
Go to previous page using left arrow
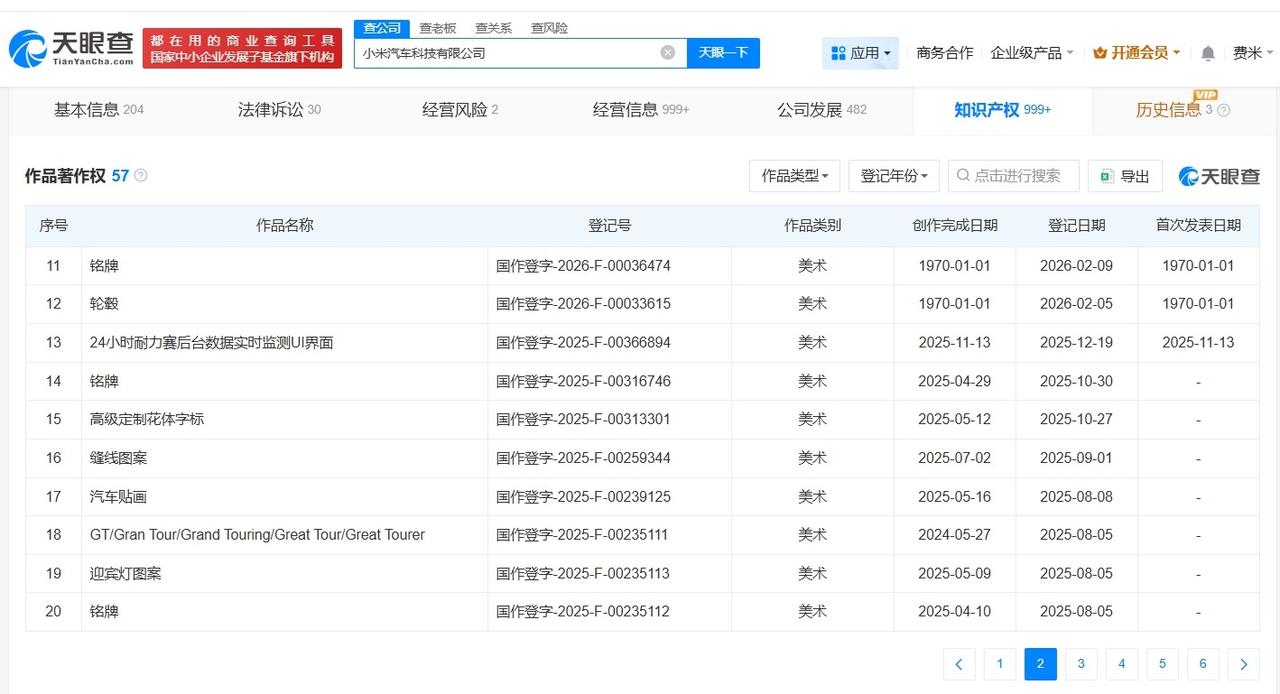[x=959, y=664]
